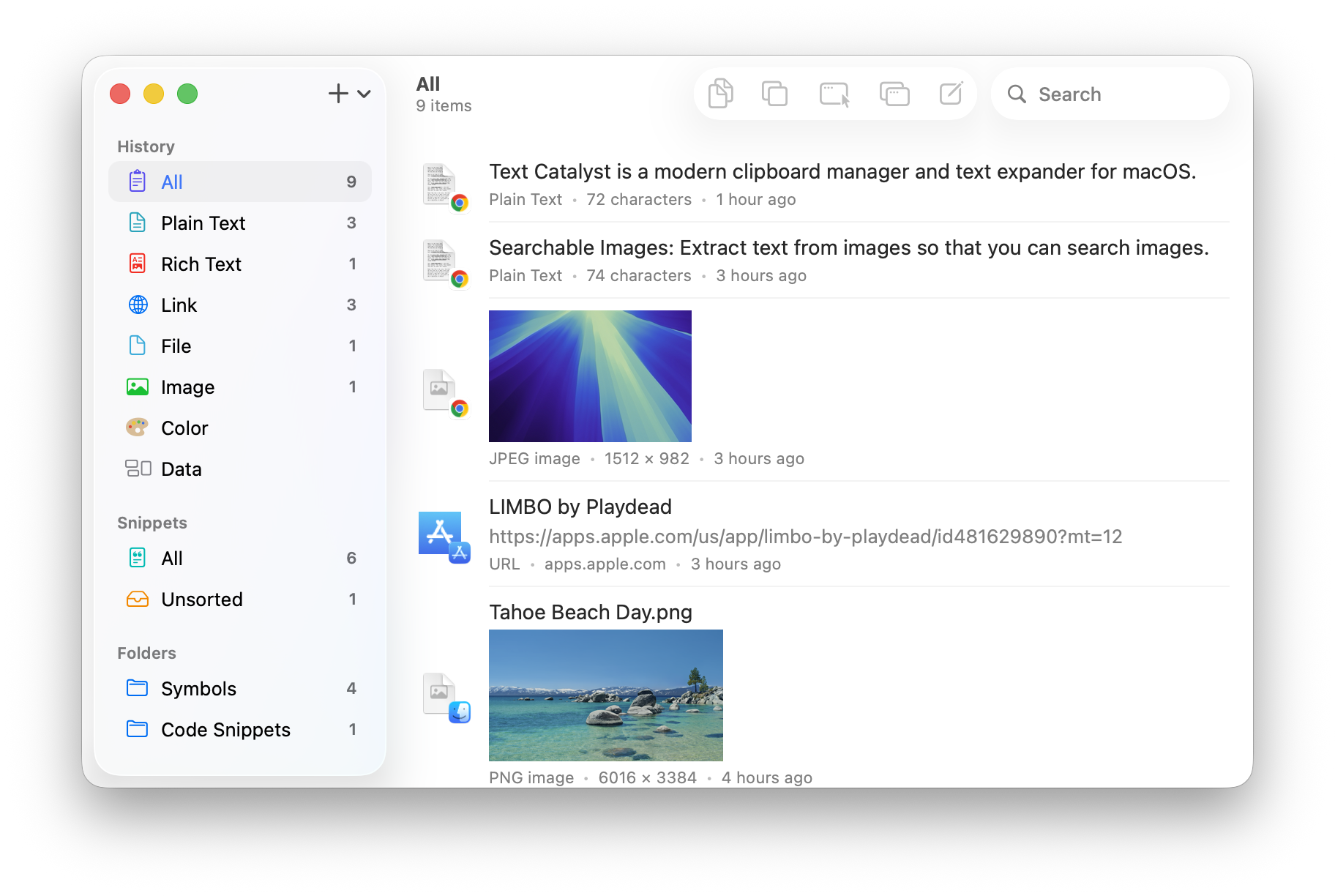Click the LIMBO apps.apple.com URL link
The height and width of the screenshot is (896, 1335).
pos(805,537)
